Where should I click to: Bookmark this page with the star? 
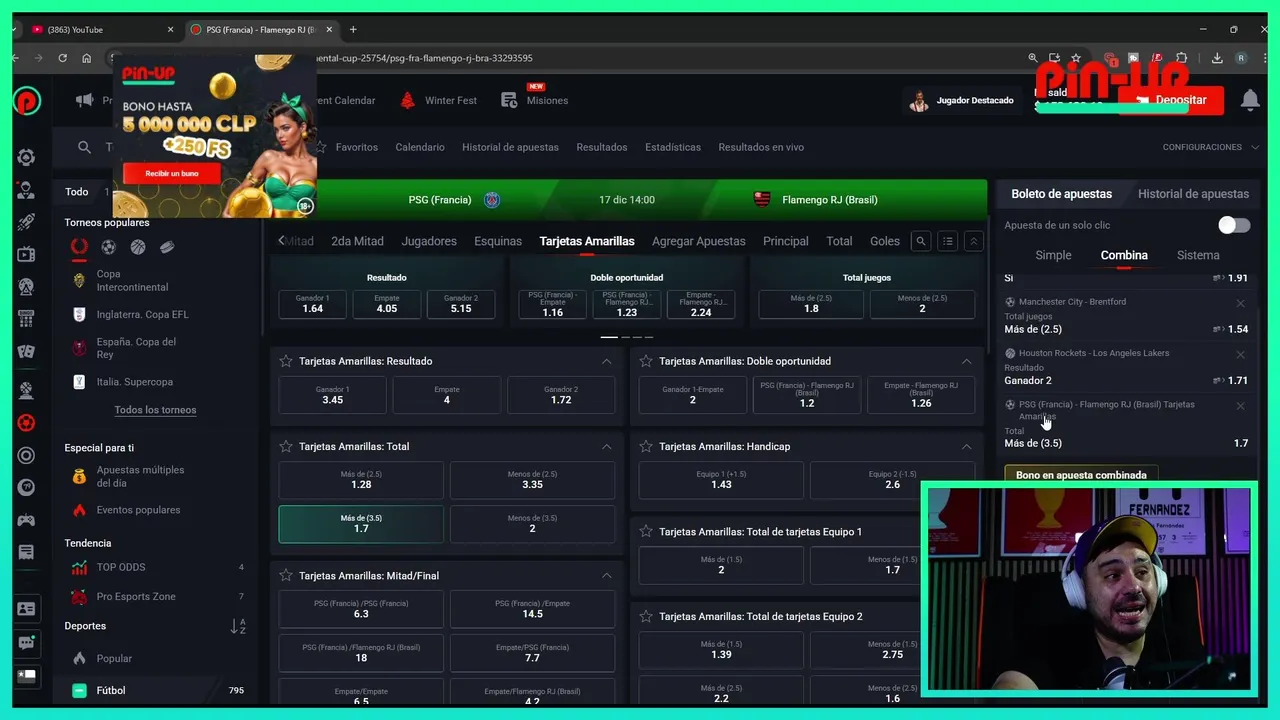(1076, 58)
